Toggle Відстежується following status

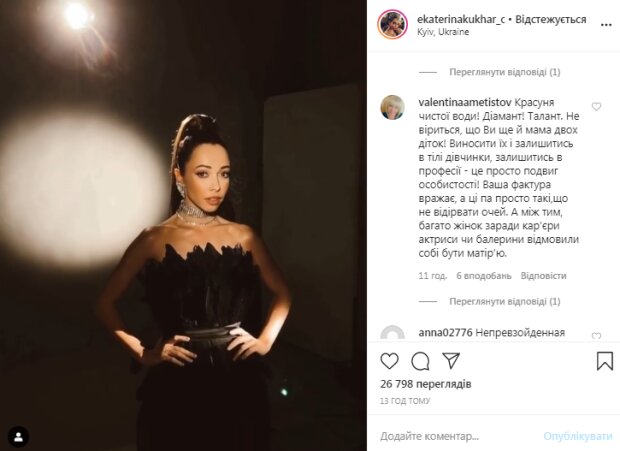tap(551, 19)
